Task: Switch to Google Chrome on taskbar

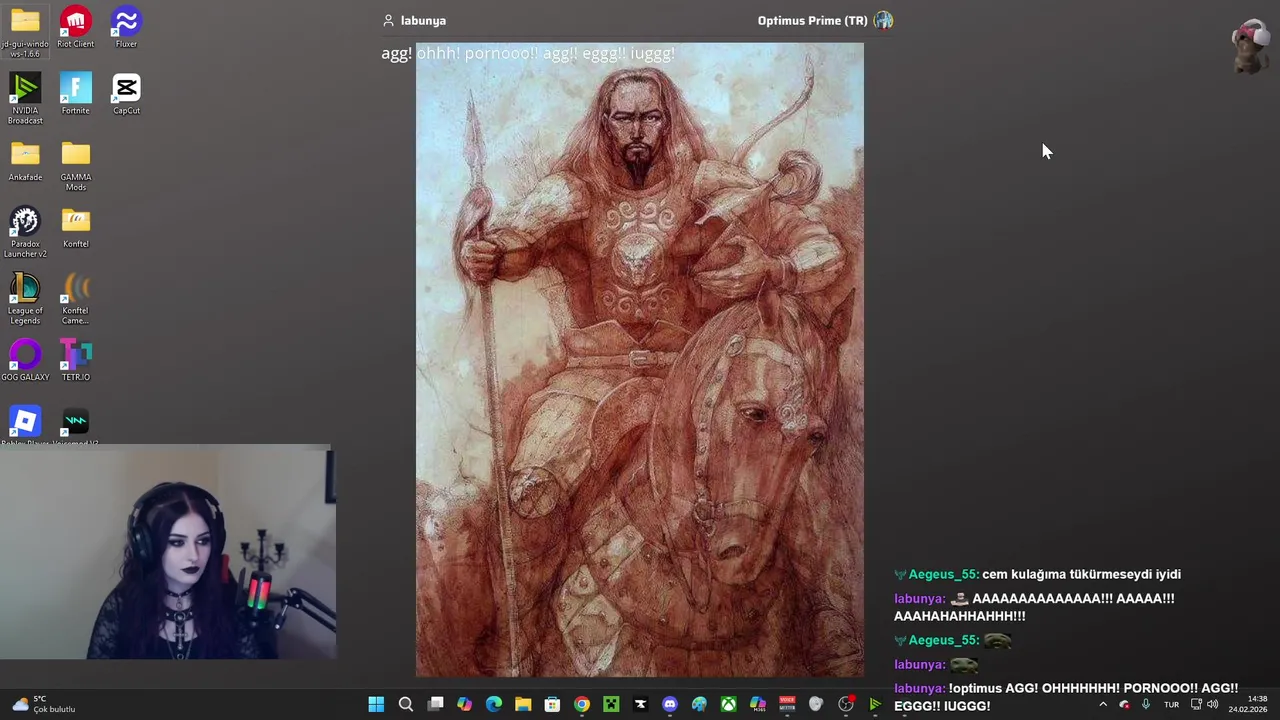Action: click(582, 705)
